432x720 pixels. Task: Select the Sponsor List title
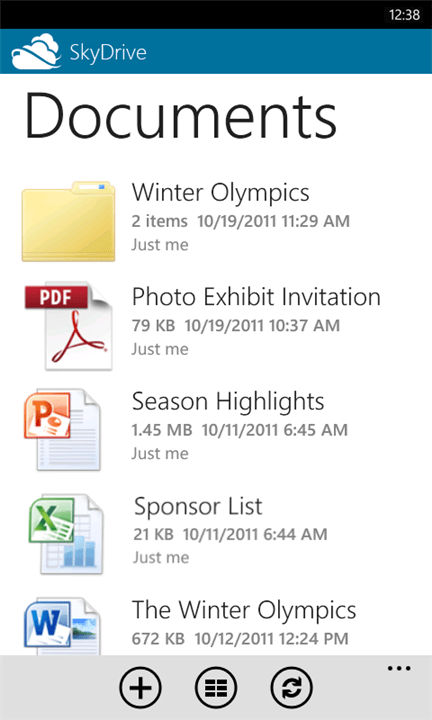[x=198, y=506]
